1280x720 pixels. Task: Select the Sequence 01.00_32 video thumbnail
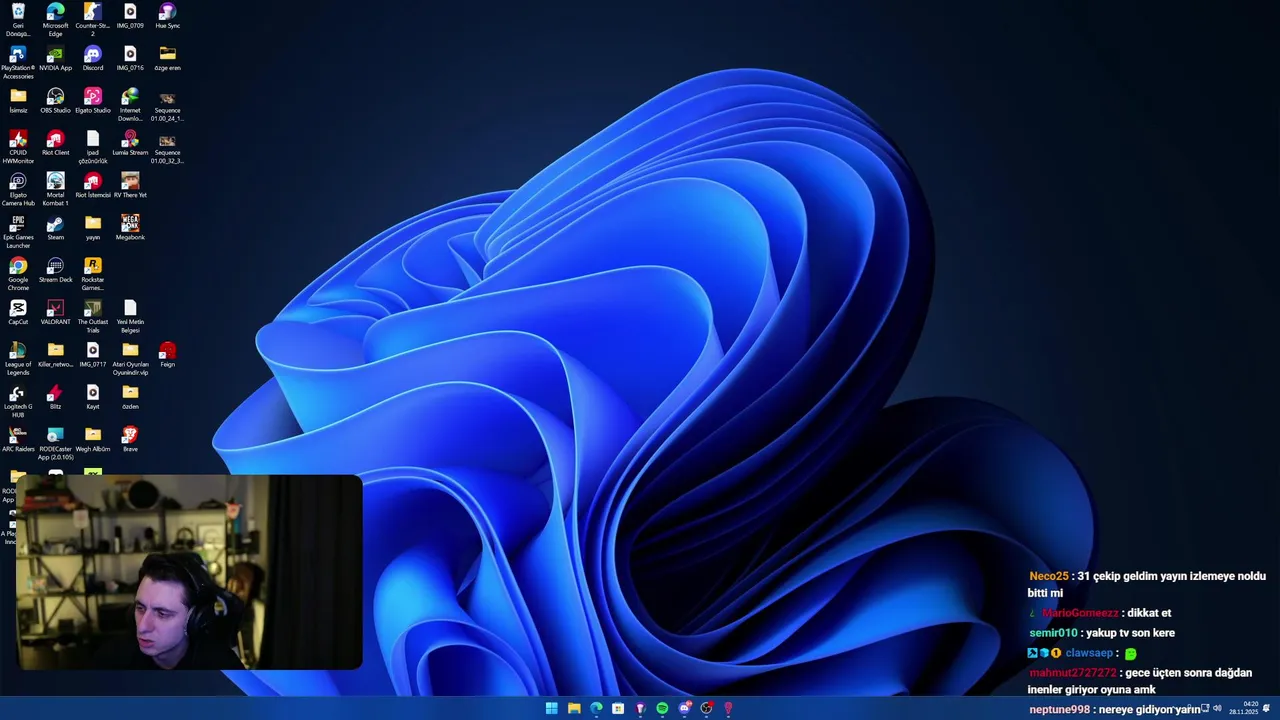pos(167,147)
